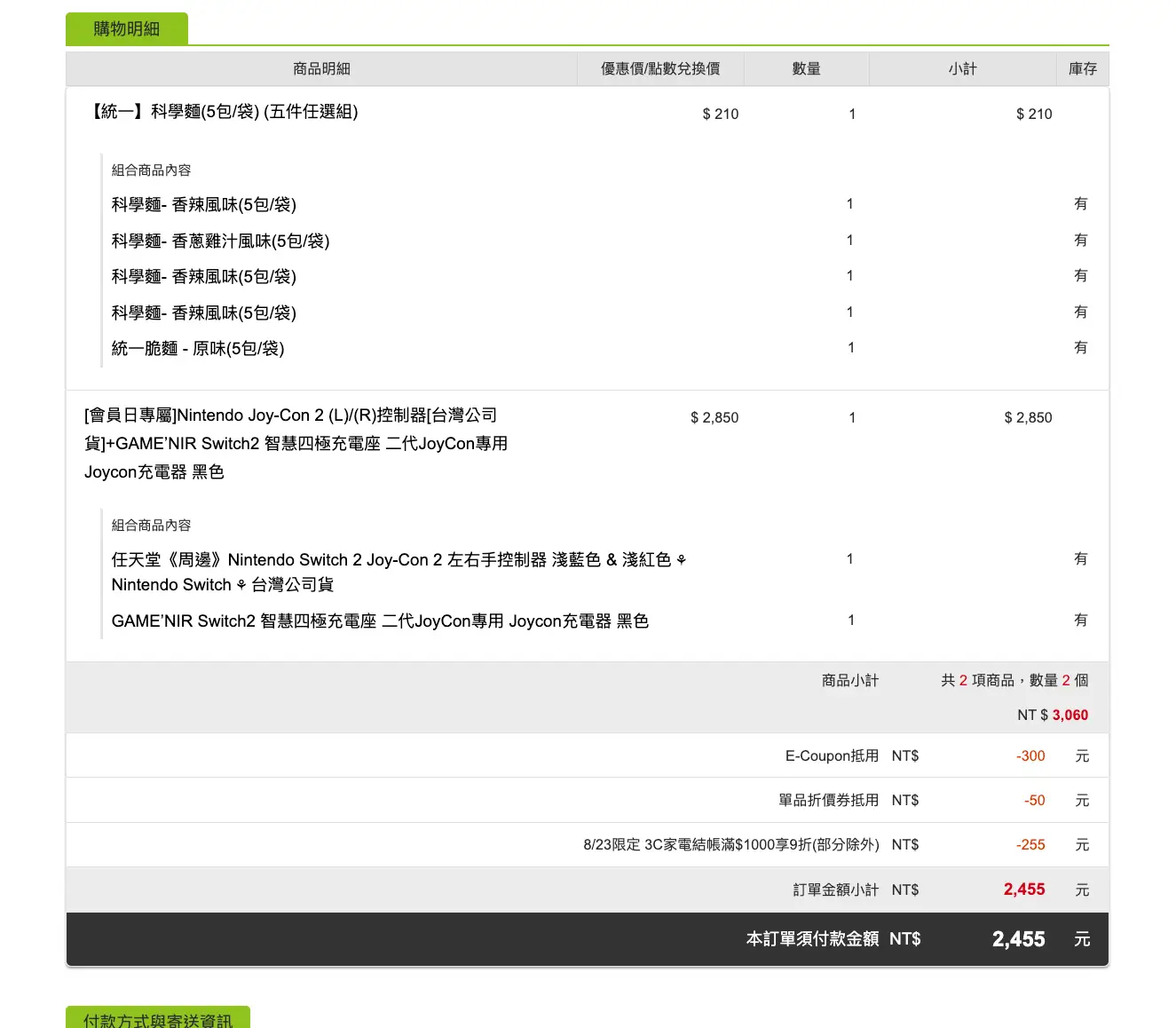This screenshot has height=1028, width=1176.
Task: Click stock 有 for GAME'NIR 充電座 component
Action: click(x=1080, y=621)
